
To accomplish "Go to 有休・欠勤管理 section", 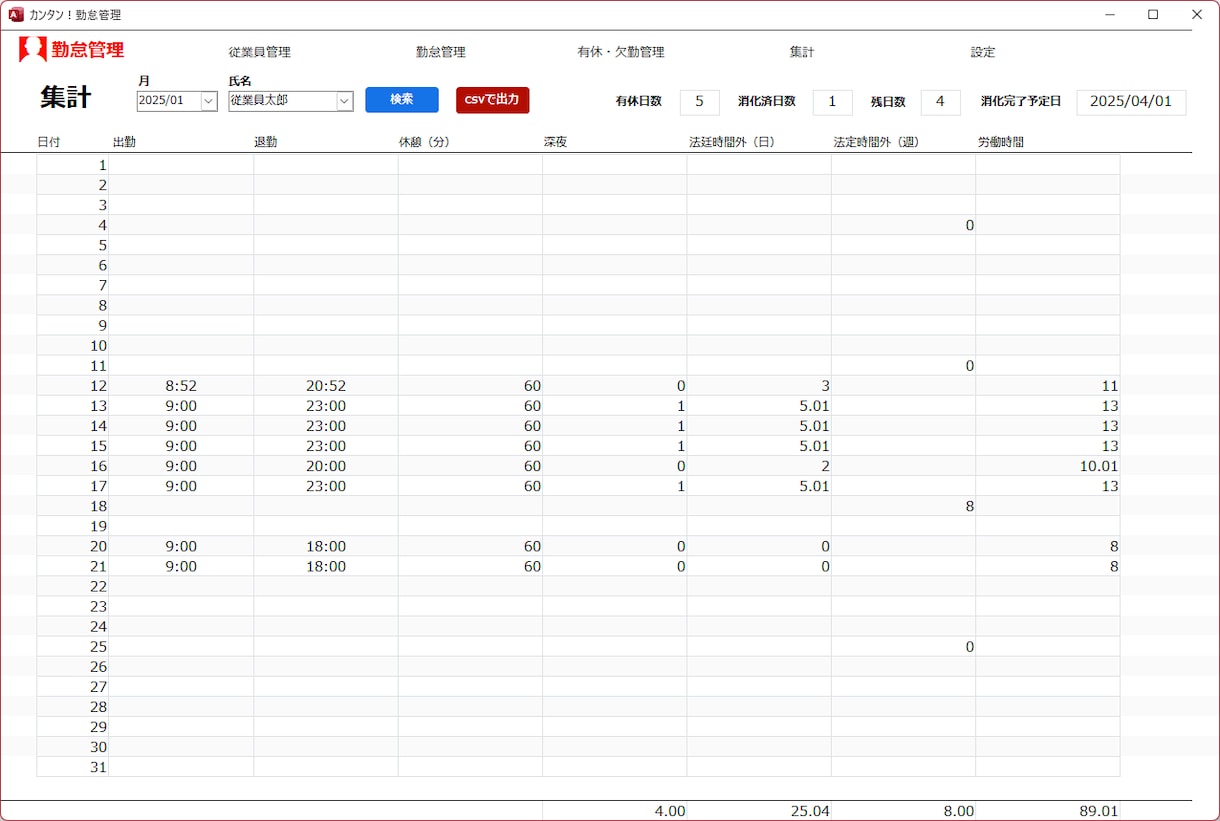I will pyautogui.click(x=621, y=52).
